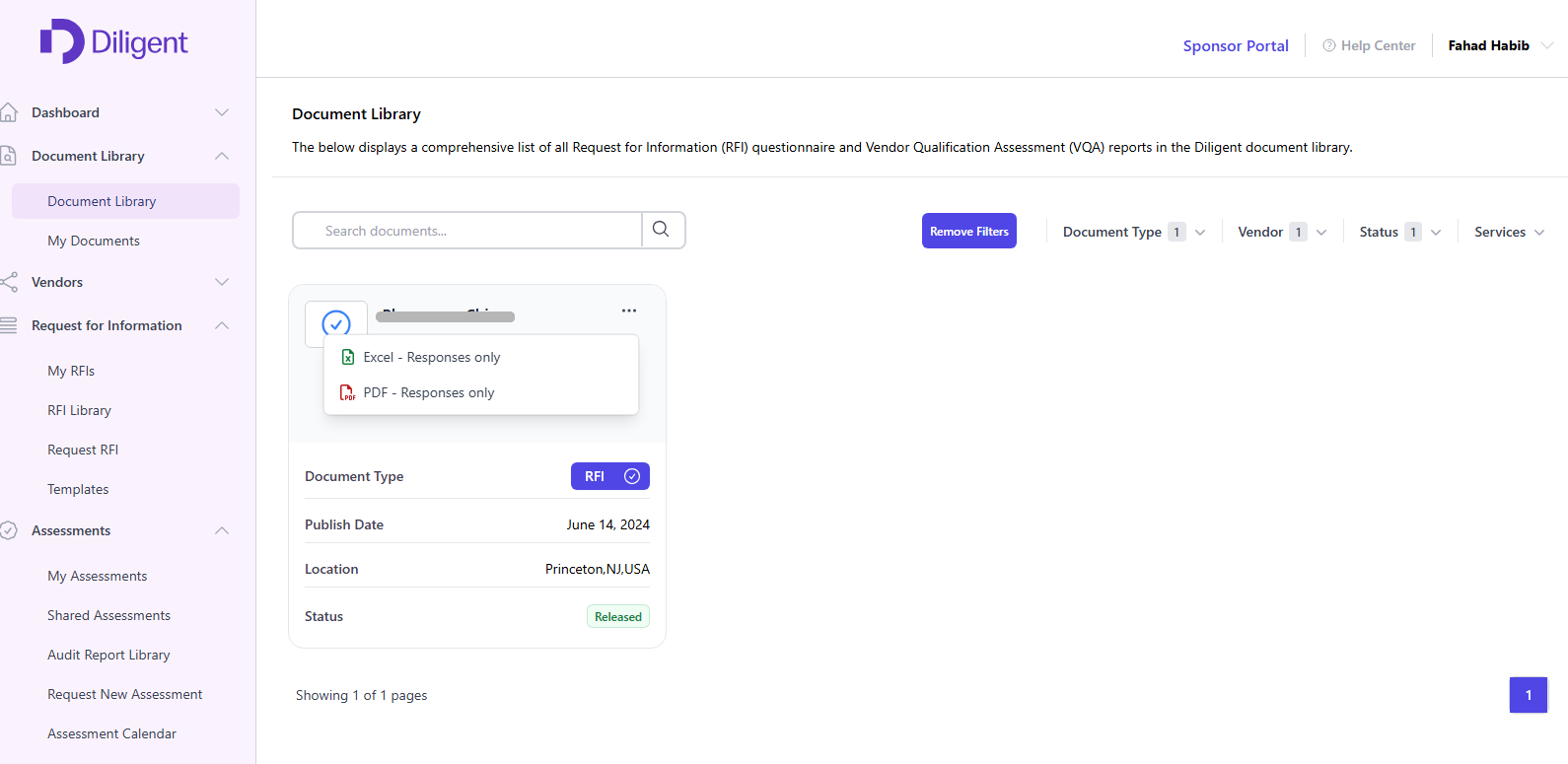
Task: Expand the Vendors section chevron
Action: [x=222, y=282]
